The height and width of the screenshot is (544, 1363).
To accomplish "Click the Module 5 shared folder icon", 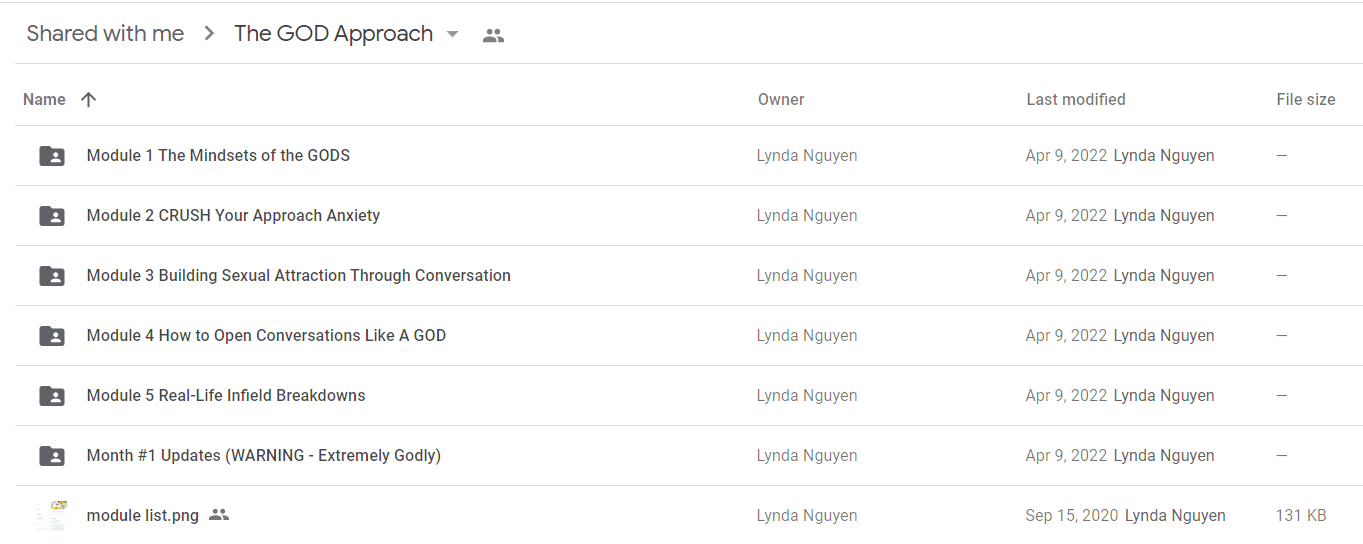I will tap(52, 396).
